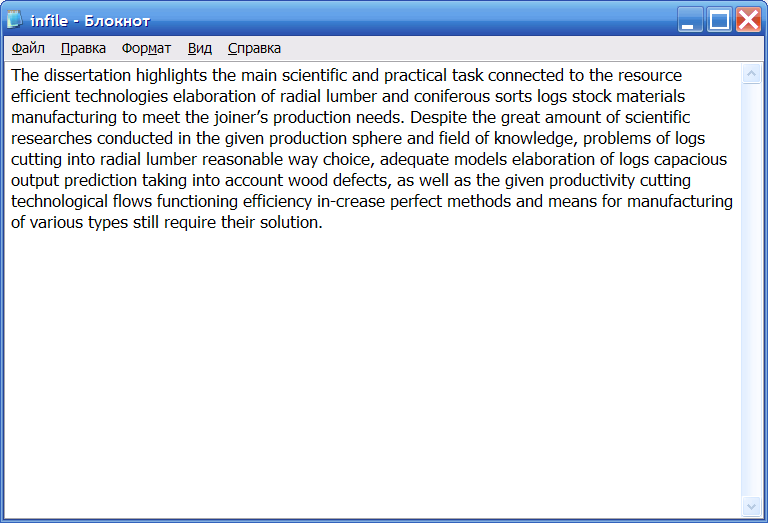Click the word 'knowledge,' in the text
The height and width of the screenshot is (523, 768).
(536, 139)
